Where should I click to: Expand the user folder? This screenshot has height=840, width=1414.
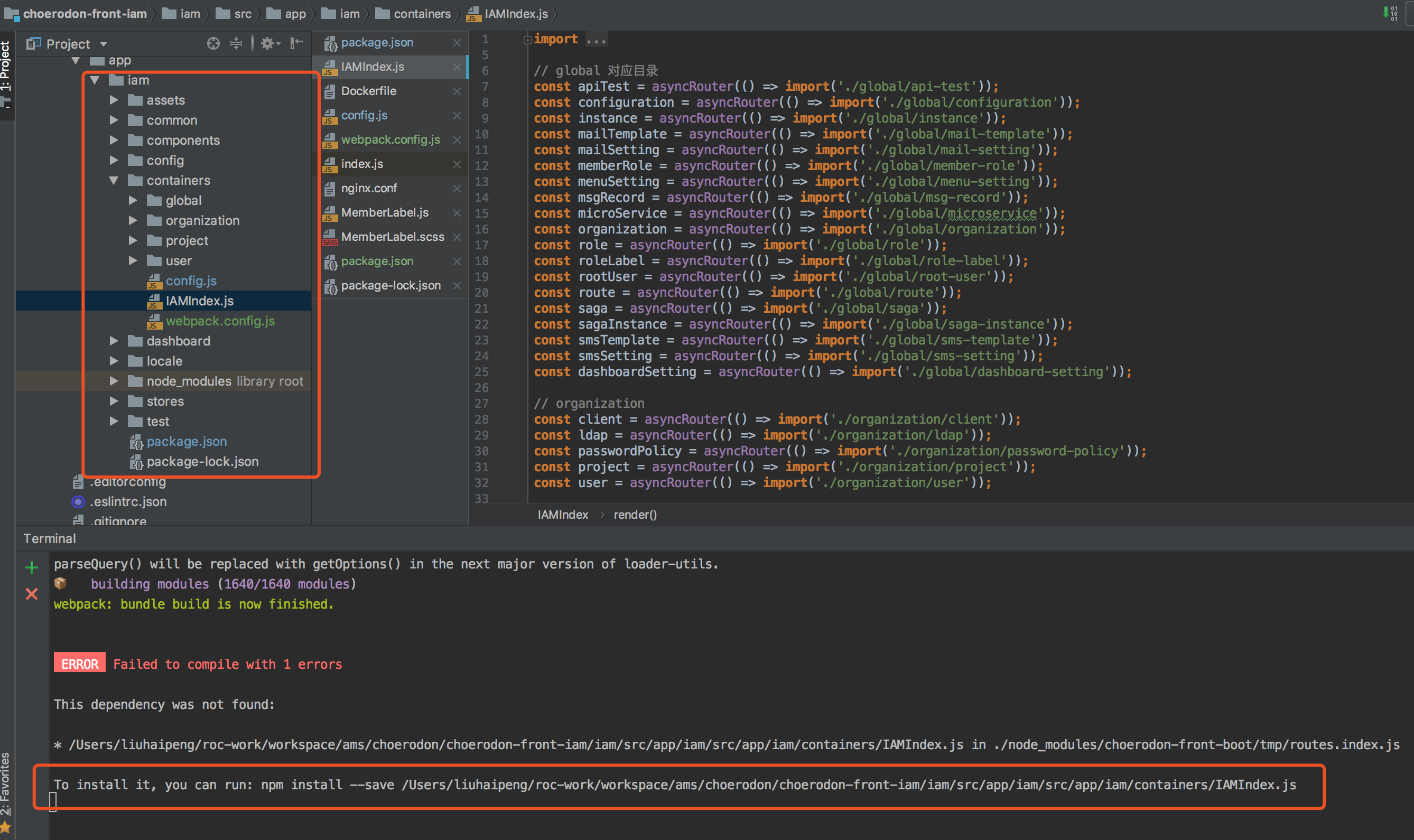pos(133,260)
